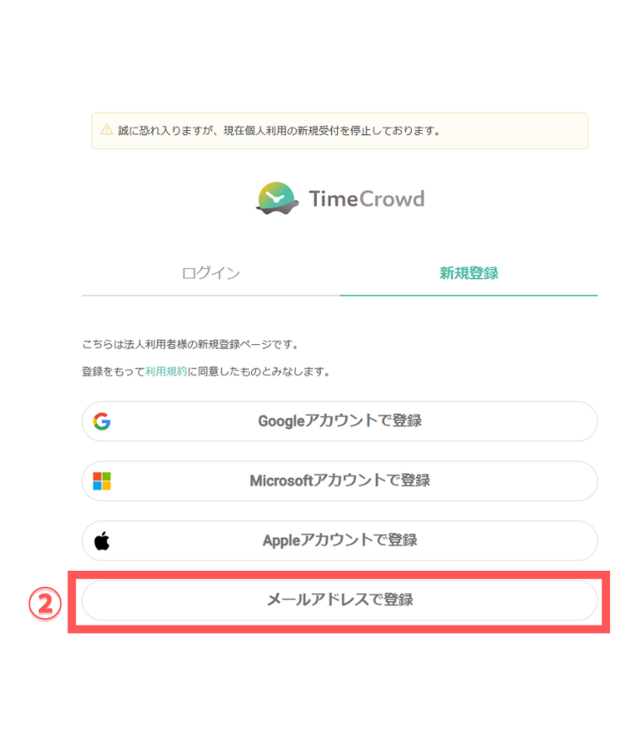Click the Microsoft four-square logo icon

coord(102,481)
